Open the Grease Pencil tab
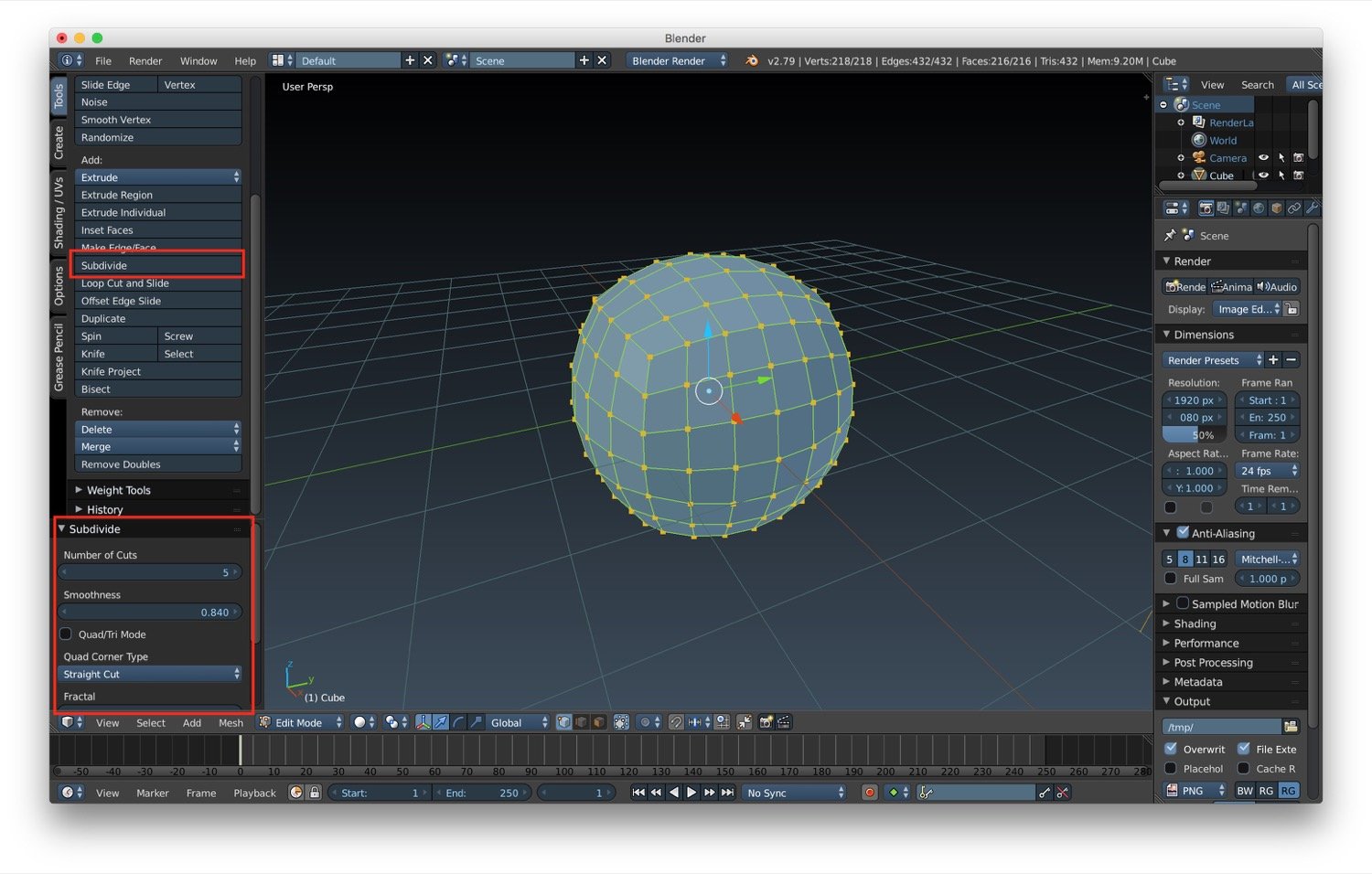This screenshot has height=874, width=1372. tap(59, 357)
